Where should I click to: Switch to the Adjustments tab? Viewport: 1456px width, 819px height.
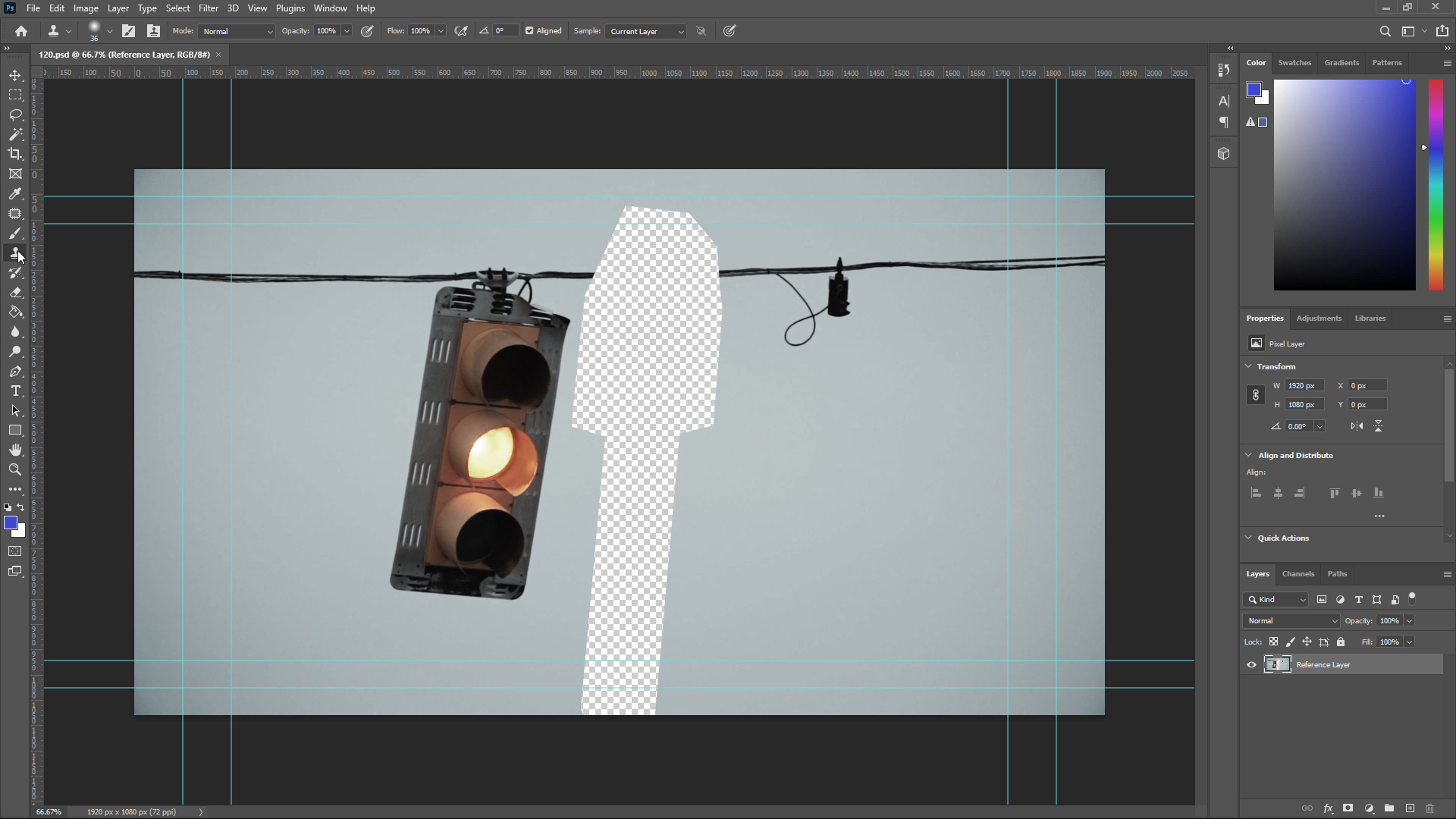click(x=1319, y=318)
